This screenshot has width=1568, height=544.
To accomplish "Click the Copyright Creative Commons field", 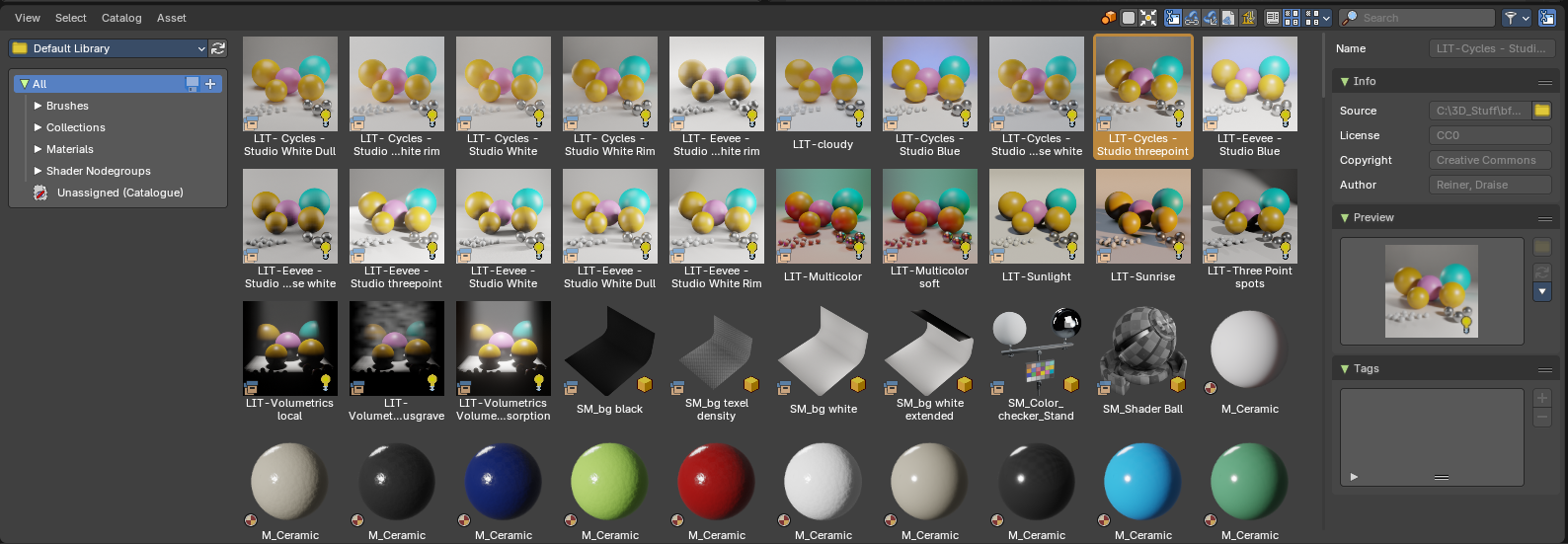I will [1491, 160].
